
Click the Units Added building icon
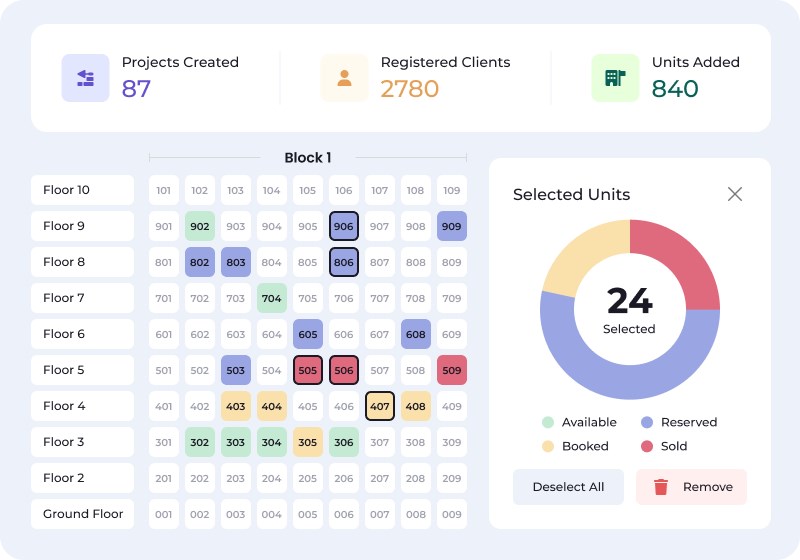(615, 78)
